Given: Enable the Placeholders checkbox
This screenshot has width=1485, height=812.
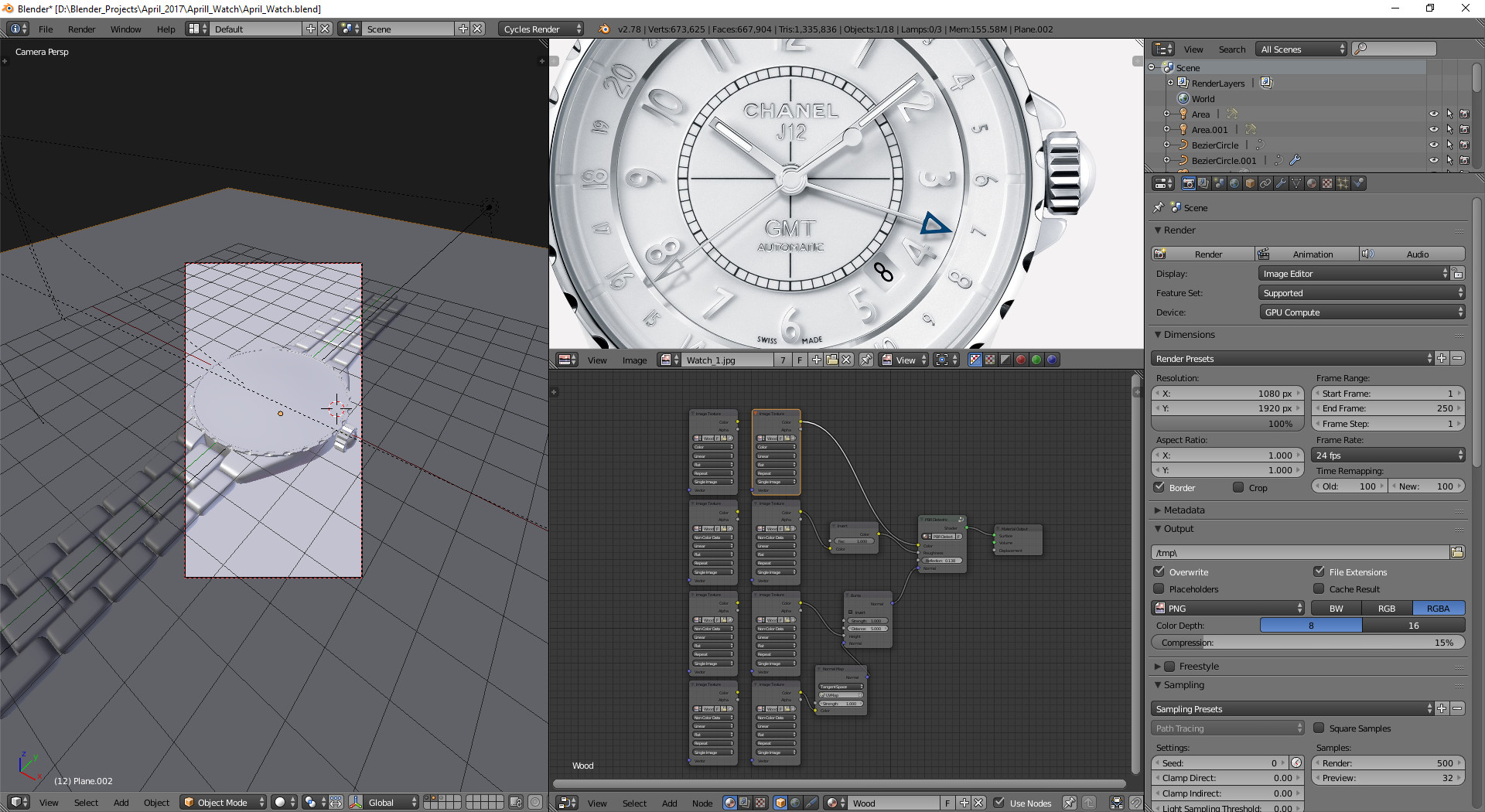Looking at the screenshot, I should click(1159, 589).
